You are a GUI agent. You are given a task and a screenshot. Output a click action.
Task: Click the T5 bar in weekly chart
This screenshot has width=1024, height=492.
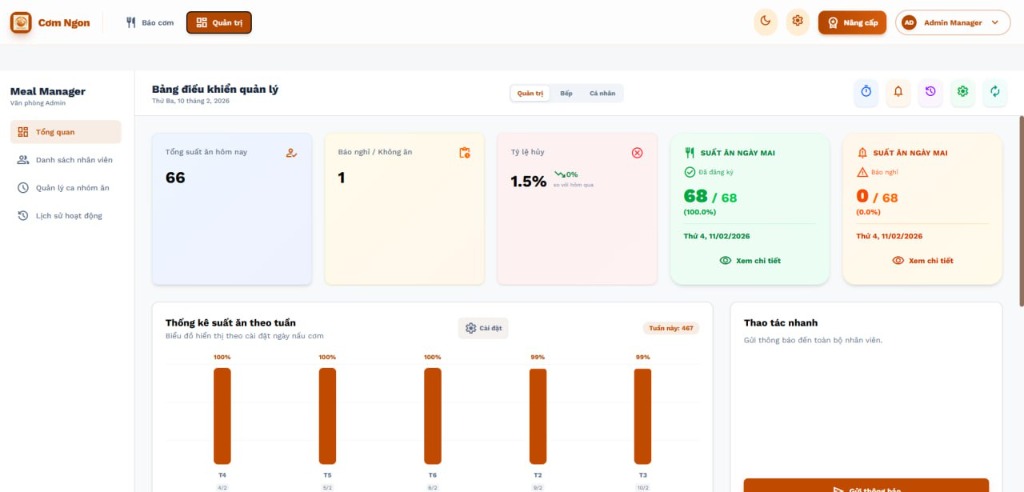(327, 415)
